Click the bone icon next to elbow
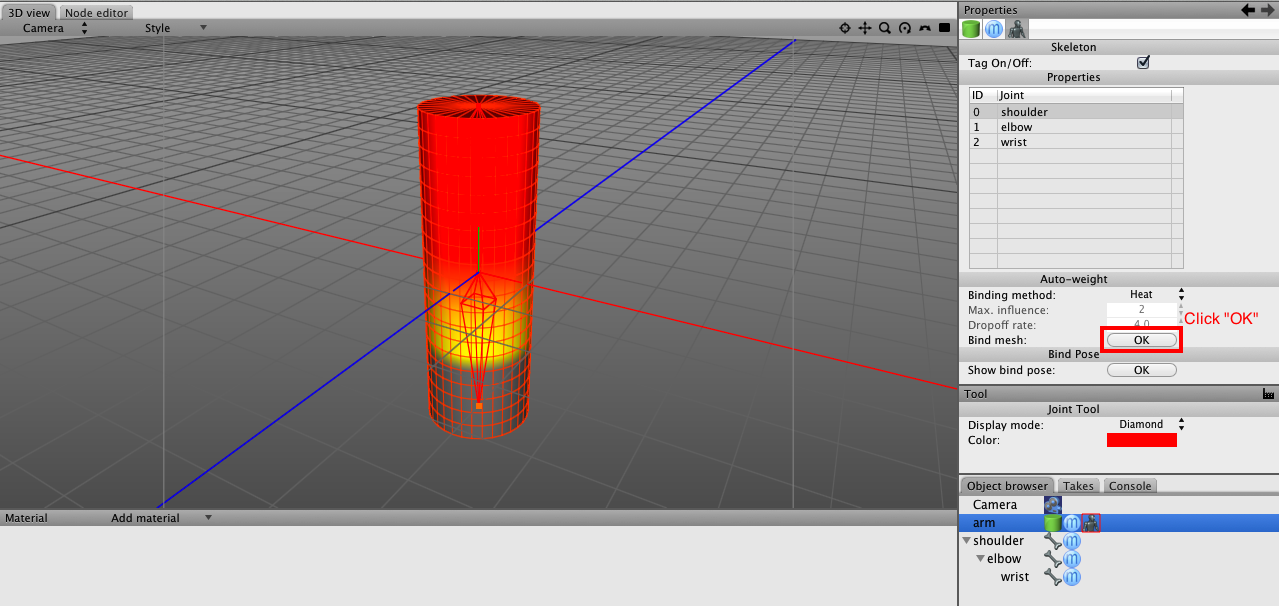This screenshot has height=606, width=1279. pos(1052,559)
